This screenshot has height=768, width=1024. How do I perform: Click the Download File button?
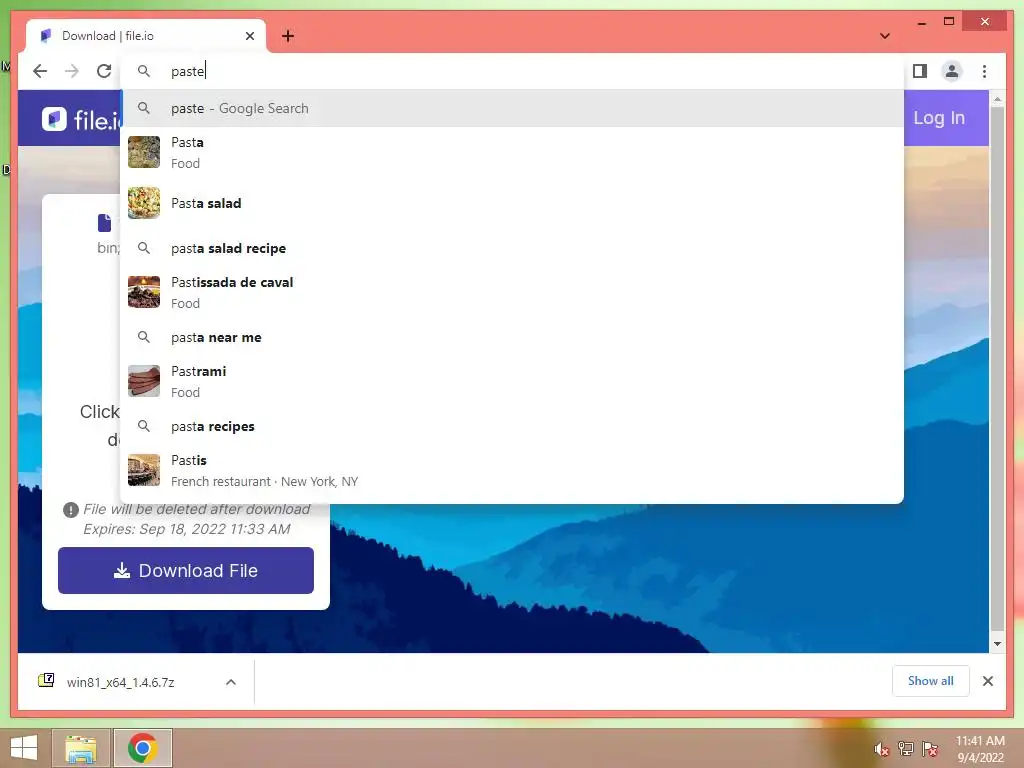[x=185, y=570]
